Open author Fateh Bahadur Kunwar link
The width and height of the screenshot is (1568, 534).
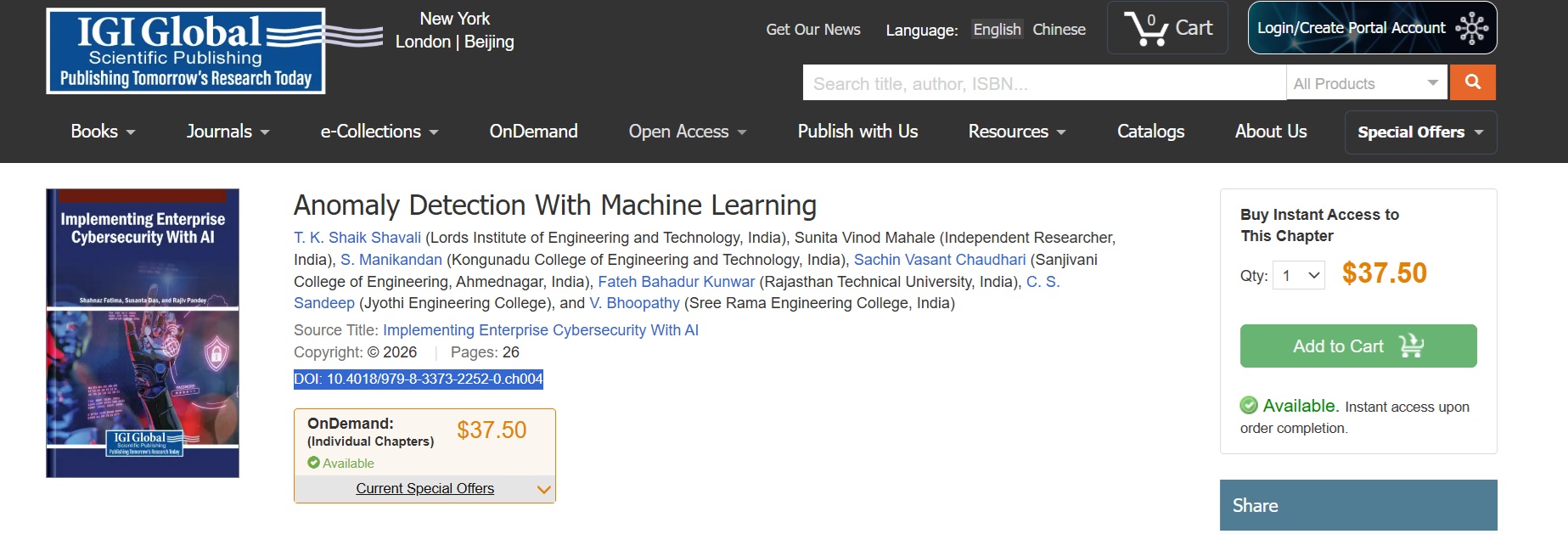pos(676,282)
